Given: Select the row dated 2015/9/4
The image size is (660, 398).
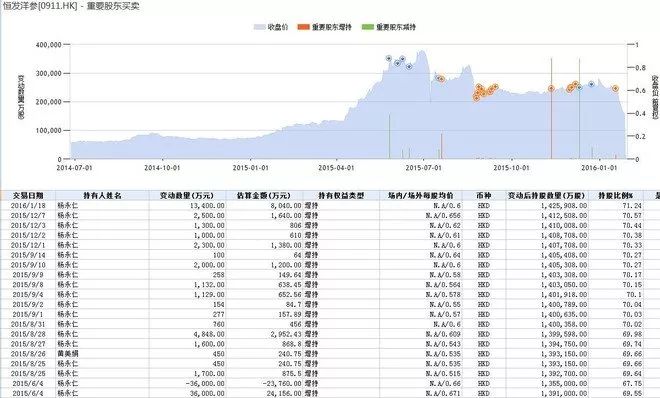Looking at the screenshot, I should pyautogui.click(x=330, y=295).
